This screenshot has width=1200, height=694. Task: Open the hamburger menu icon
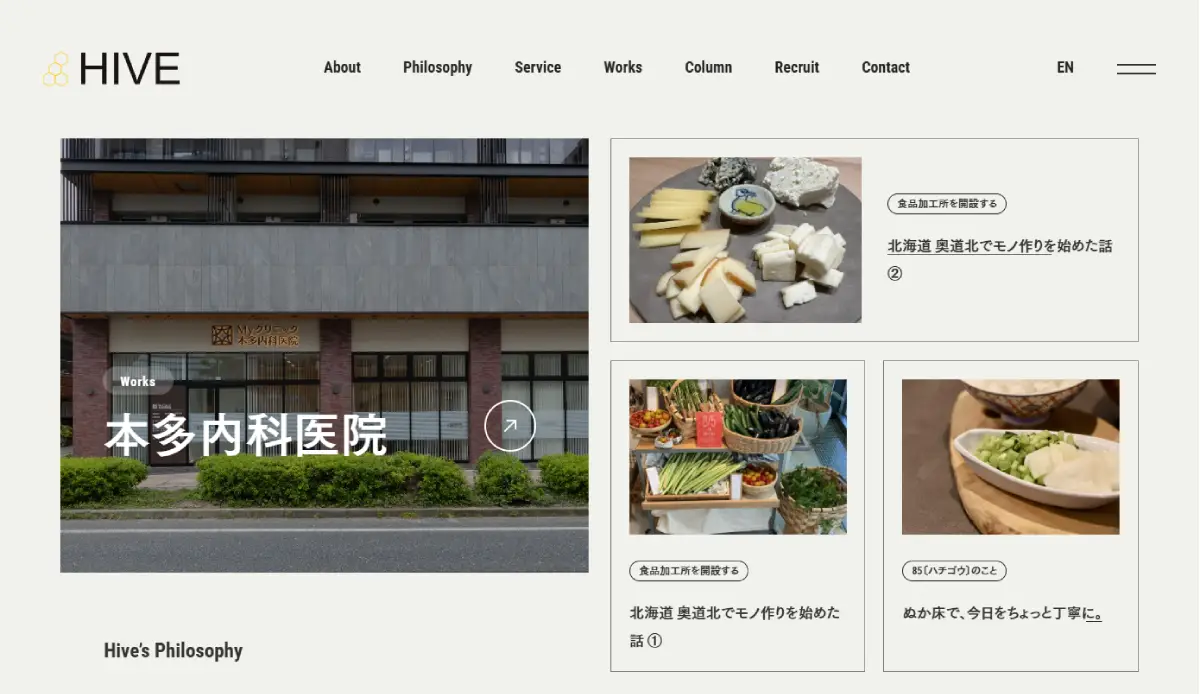(x=1136, y=69)
